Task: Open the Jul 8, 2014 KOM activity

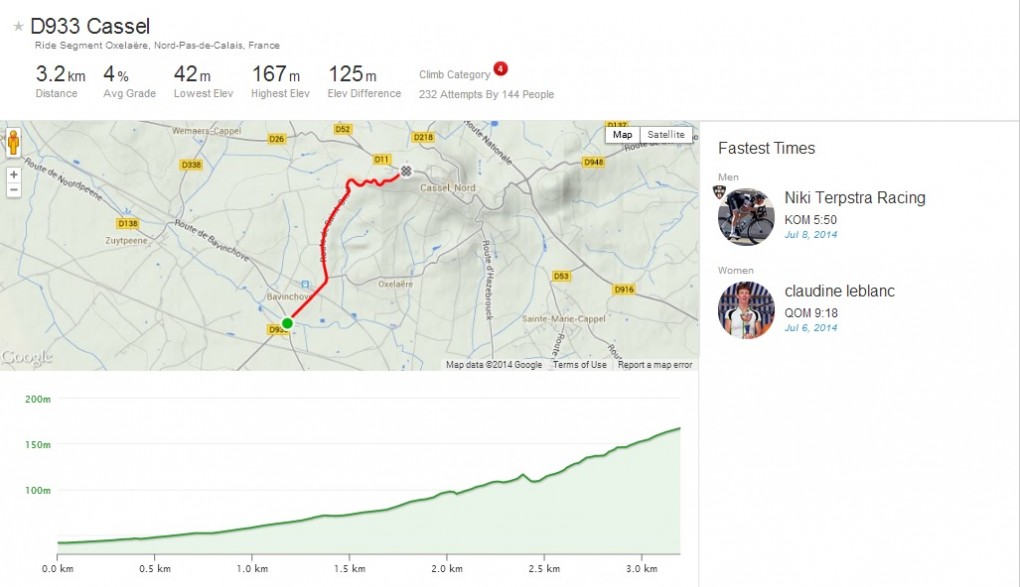Action: 810,234
